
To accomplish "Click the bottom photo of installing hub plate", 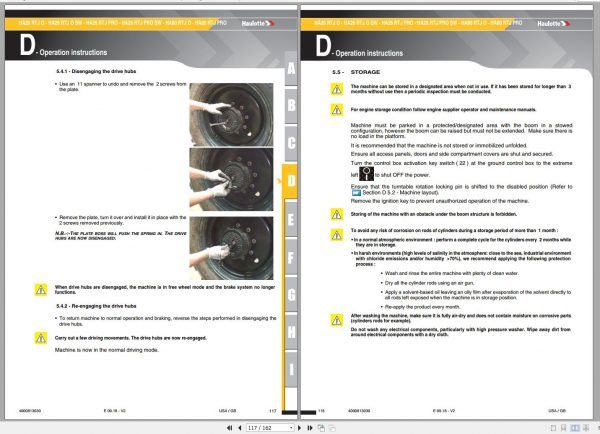I will (x=232, y=248).
